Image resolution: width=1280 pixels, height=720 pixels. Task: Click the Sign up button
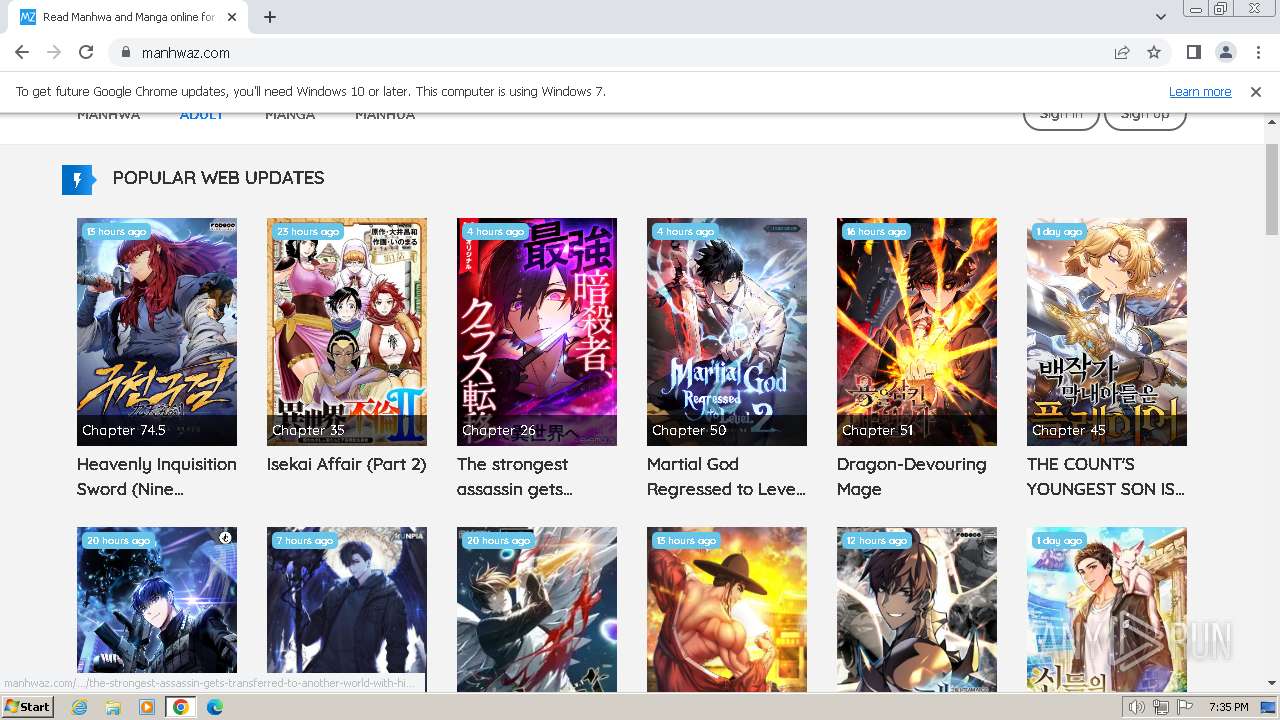tap(1145, 118)
